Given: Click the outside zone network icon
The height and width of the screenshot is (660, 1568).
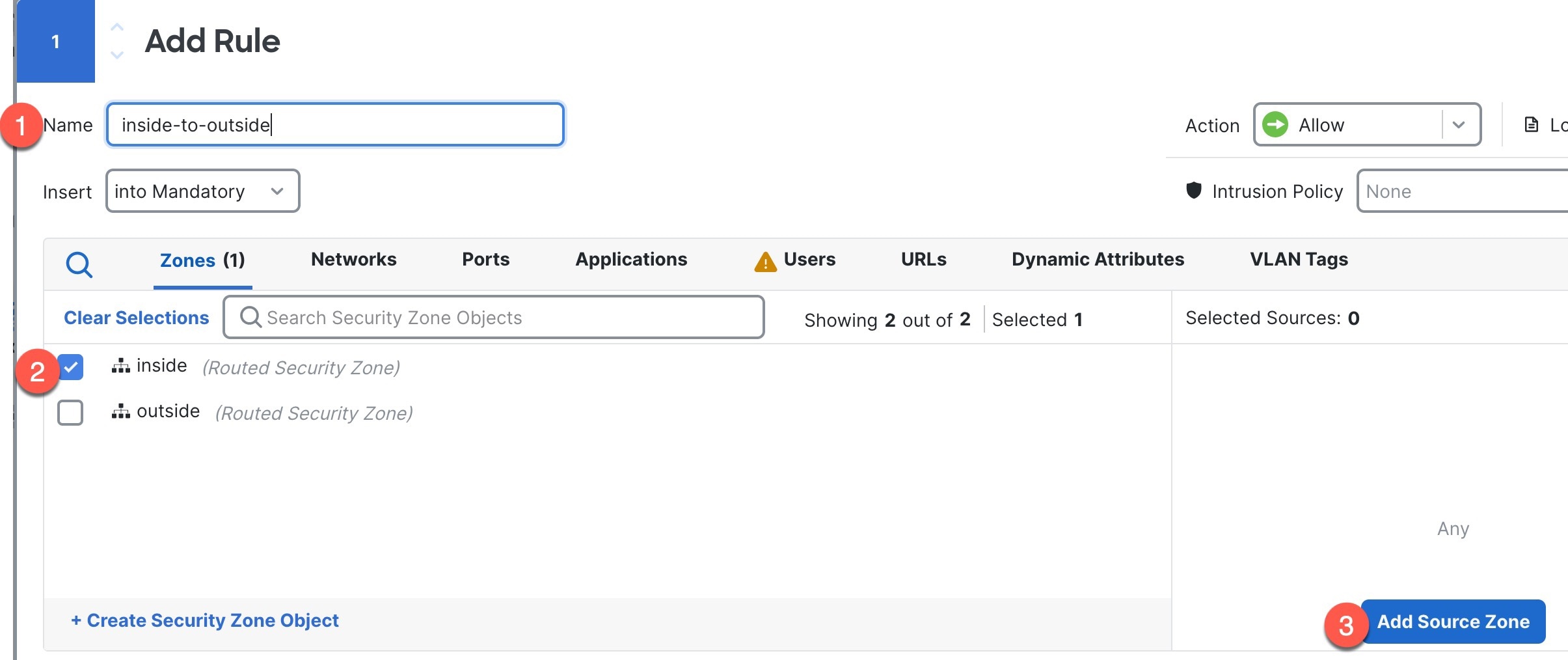Looking at the screenshot, I should [120, 411].
